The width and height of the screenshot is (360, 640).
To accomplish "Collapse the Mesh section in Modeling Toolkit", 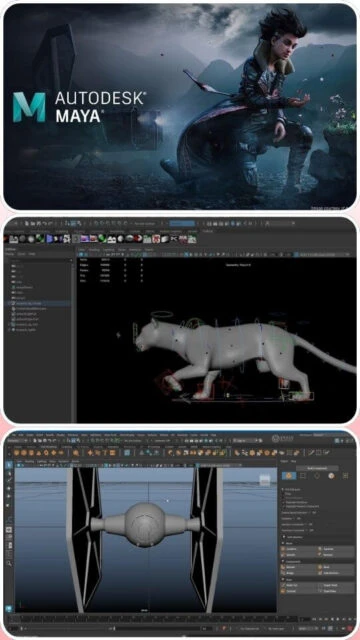I will (283, 543).
